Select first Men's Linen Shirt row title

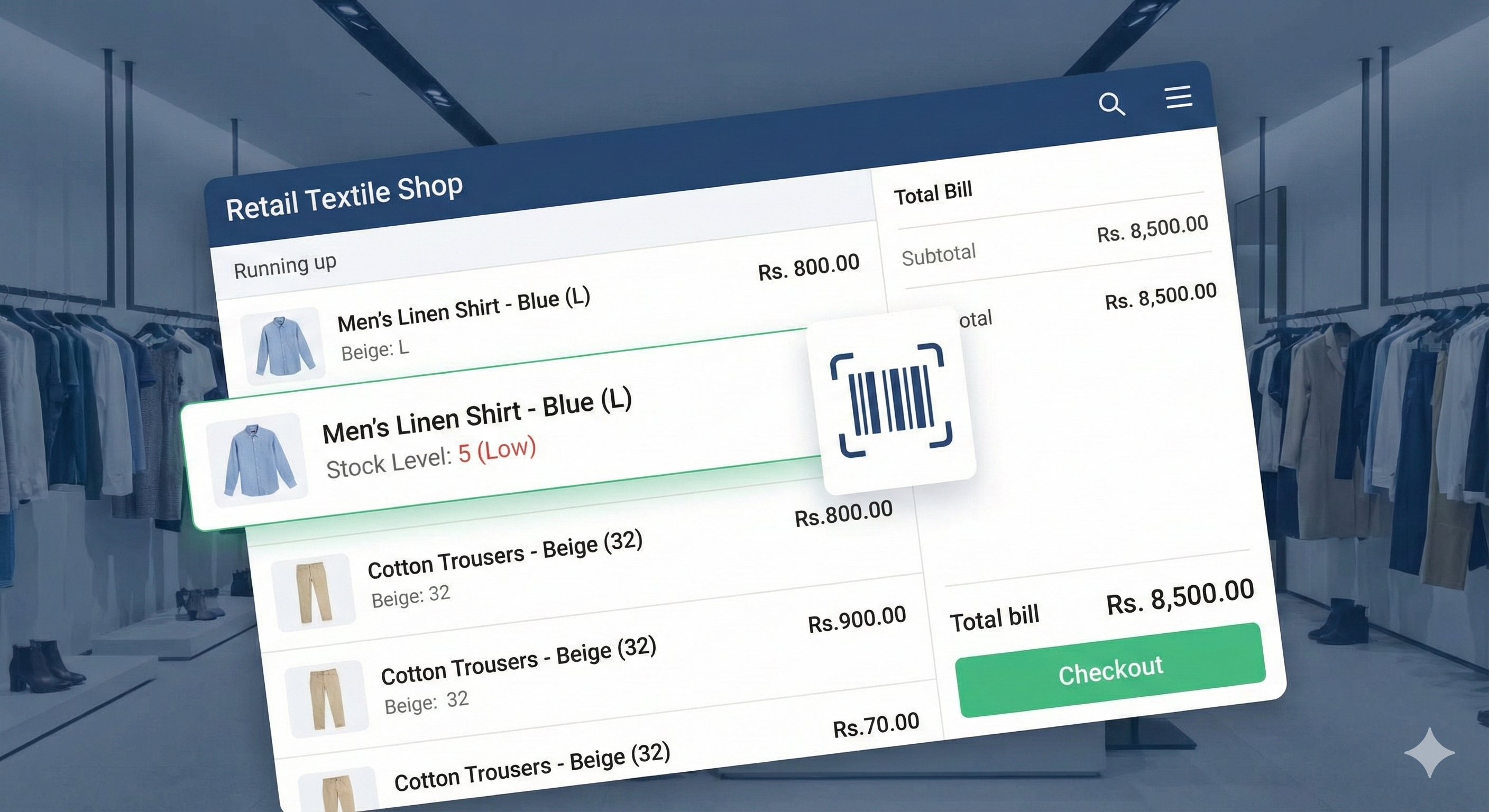[463, 310]
